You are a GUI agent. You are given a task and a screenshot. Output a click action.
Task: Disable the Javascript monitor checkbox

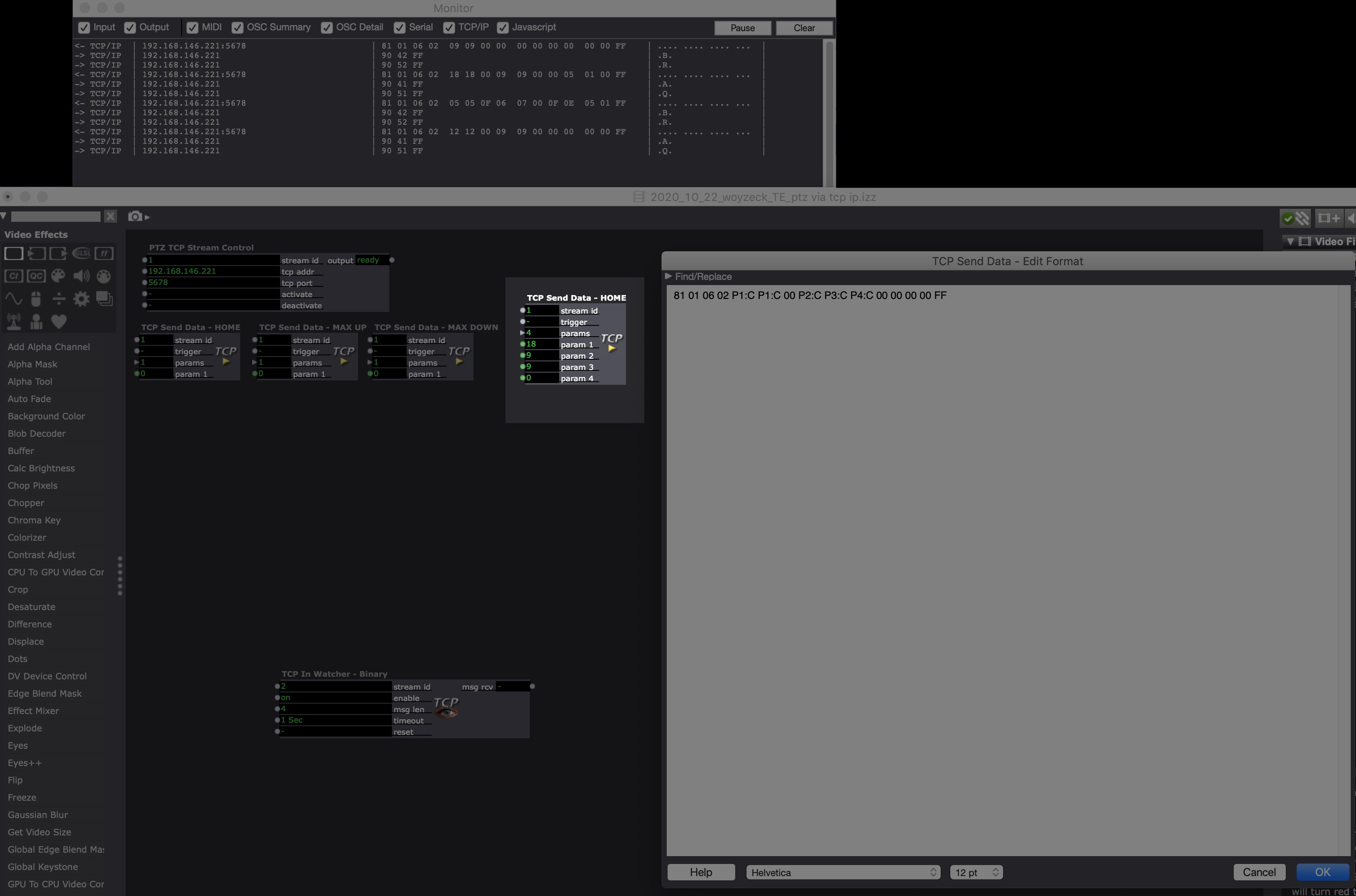502,27
